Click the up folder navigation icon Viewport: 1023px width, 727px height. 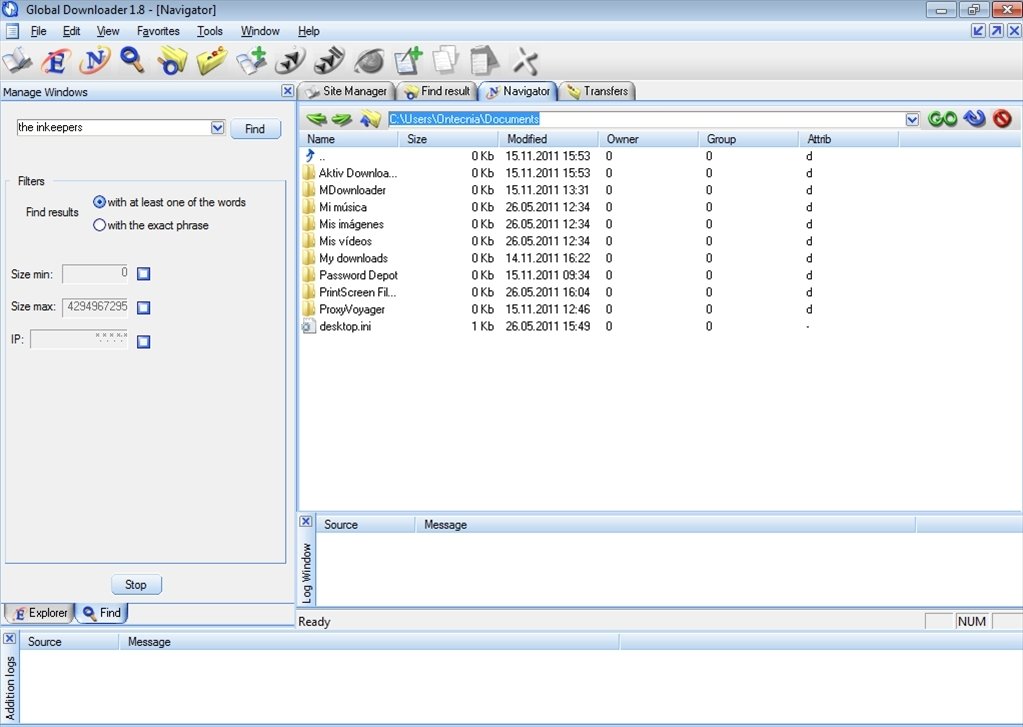(370, 119)
